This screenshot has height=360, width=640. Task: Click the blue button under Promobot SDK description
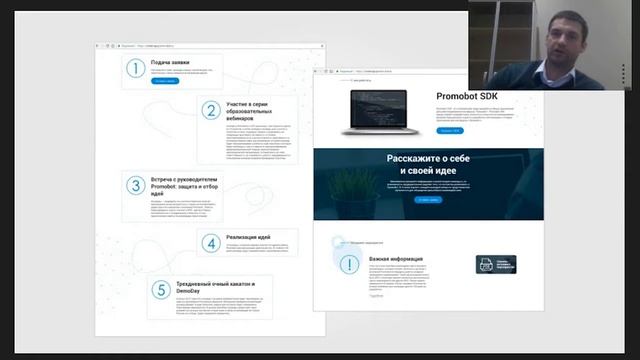tap(450, 131)
